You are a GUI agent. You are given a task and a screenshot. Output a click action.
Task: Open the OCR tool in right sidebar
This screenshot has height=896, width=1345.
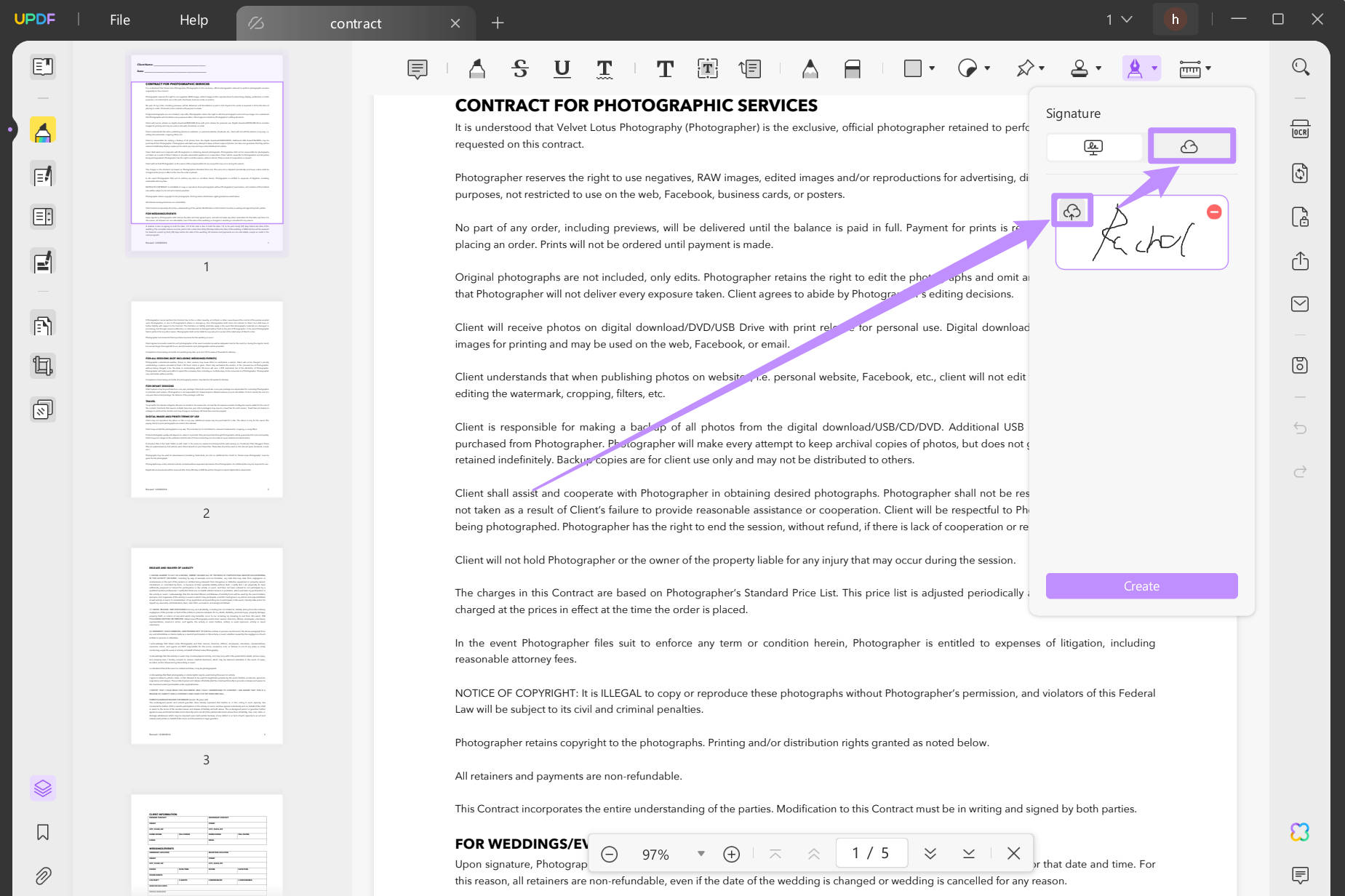pos(1301,129)
